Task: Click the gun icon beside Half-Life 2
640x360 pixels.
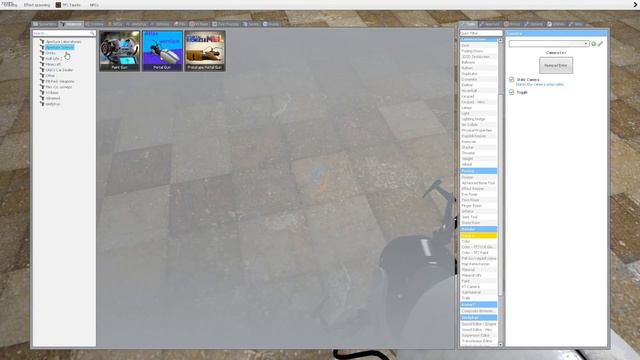Action: 42,59
